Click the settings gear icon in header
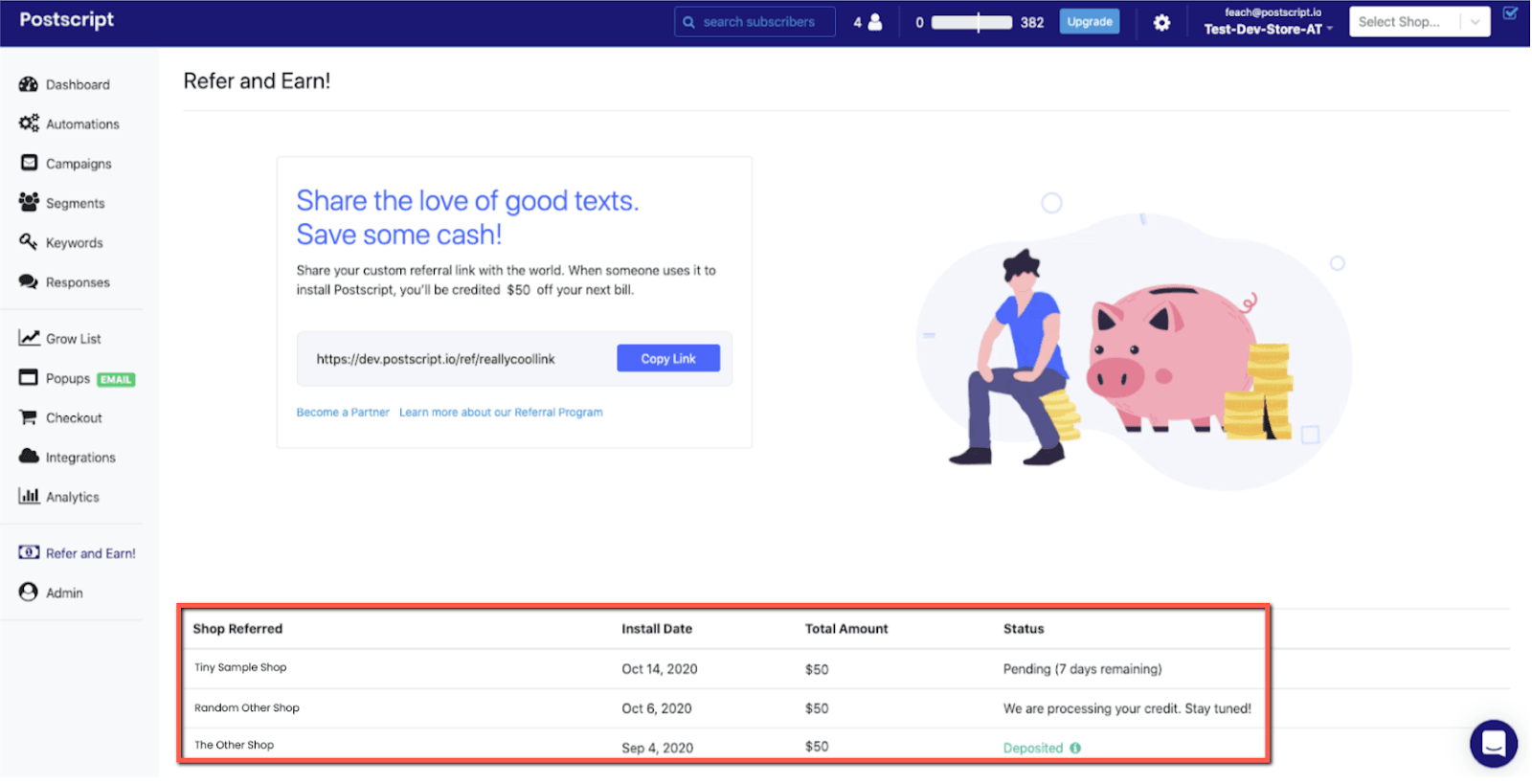 pos(1161,22)
